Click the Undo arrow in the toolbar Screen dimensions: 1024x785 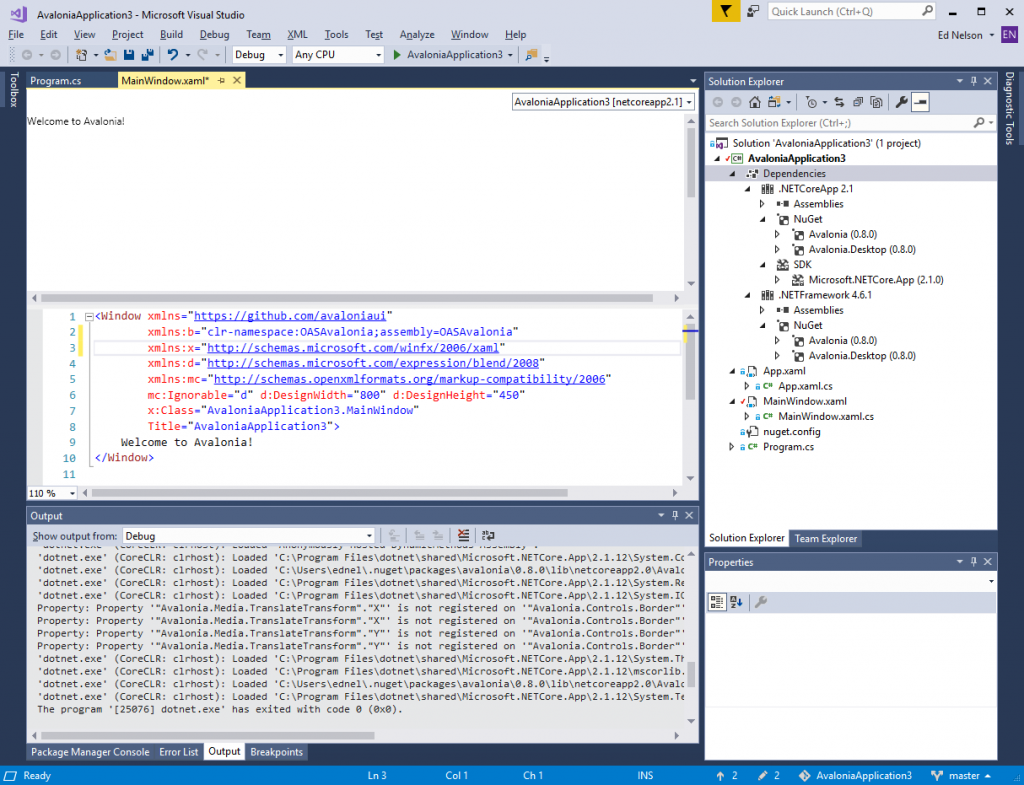point(173,55)
